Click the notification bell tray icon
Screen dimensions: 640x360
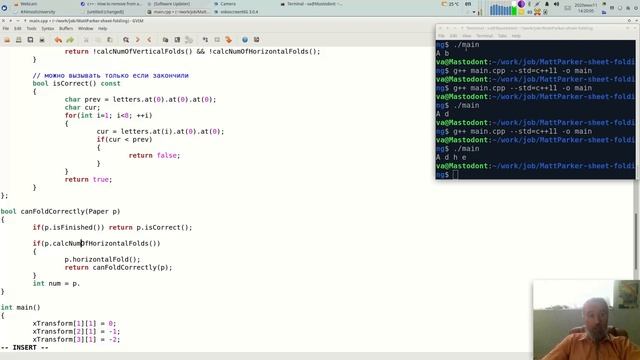click(x=547, y=4)
